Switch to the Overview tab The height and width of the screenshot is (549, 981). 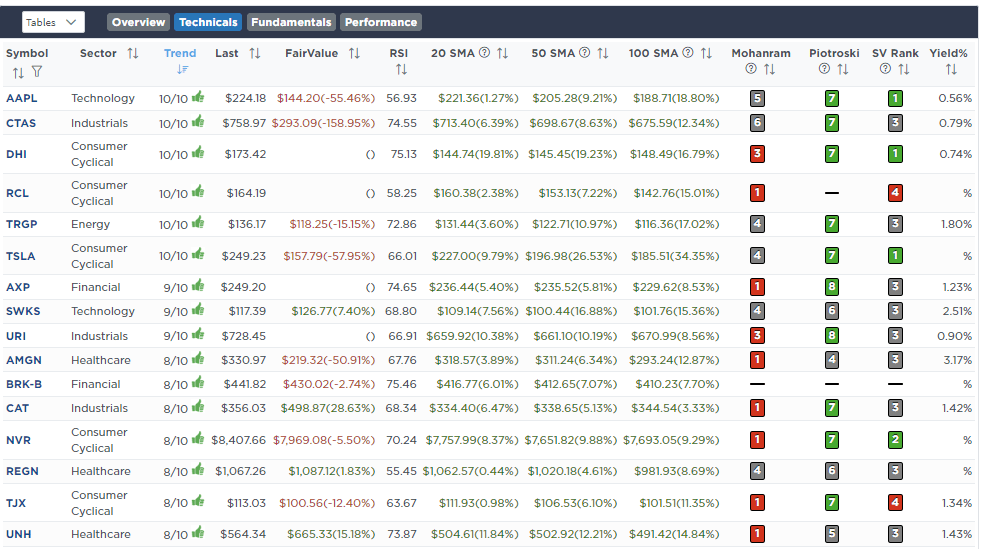point(139,22)
